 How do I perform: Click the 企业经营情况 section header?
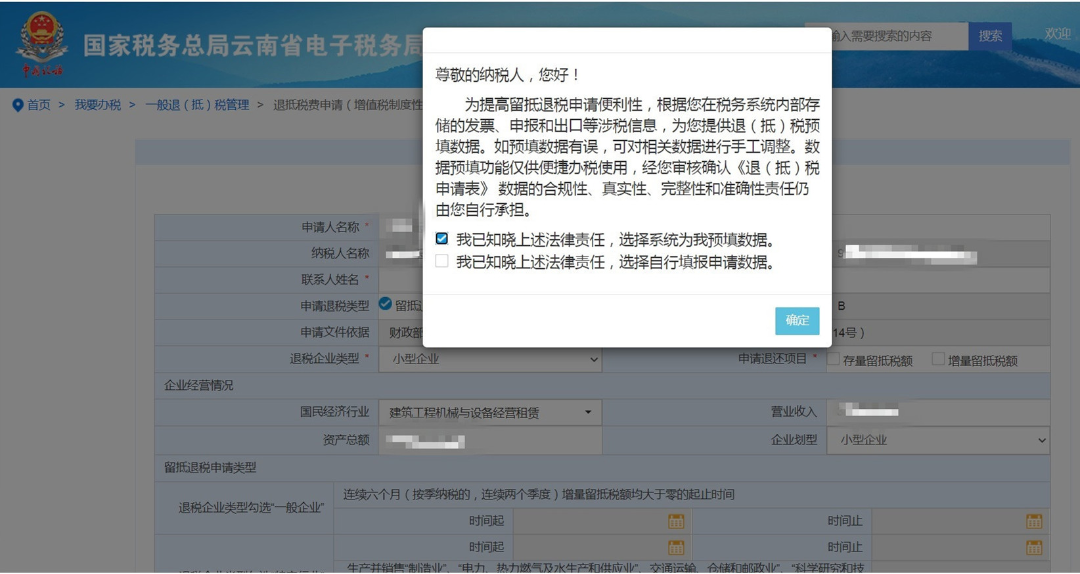click(x=199, y=385)
